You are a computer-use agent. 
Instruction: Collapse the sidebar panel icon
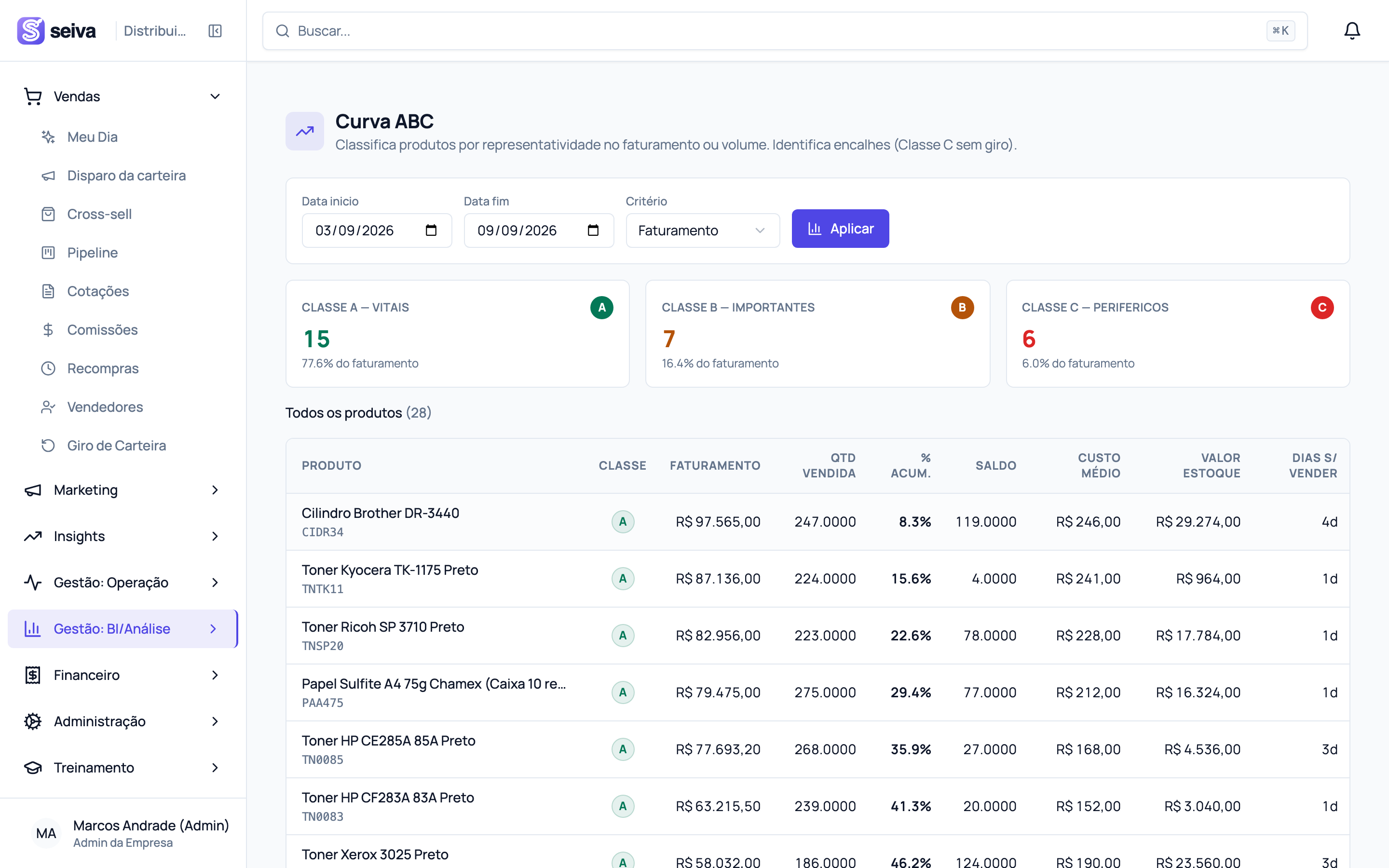tap(215, 31)
